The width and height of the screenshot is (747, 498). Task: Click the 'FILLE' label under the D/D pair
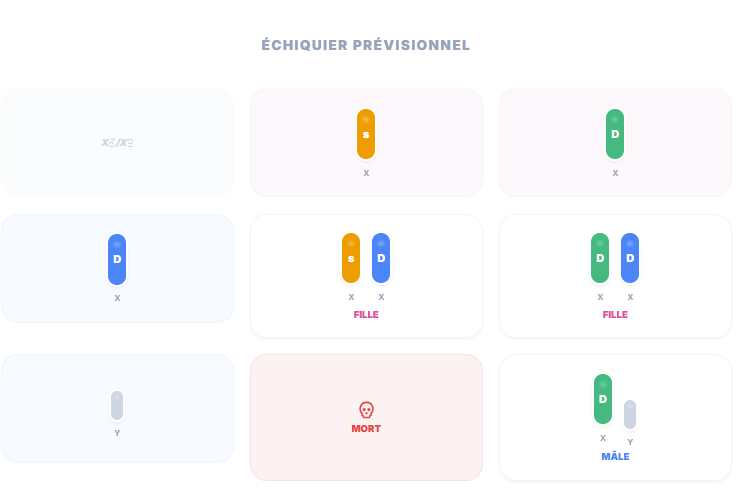(615, 315)
